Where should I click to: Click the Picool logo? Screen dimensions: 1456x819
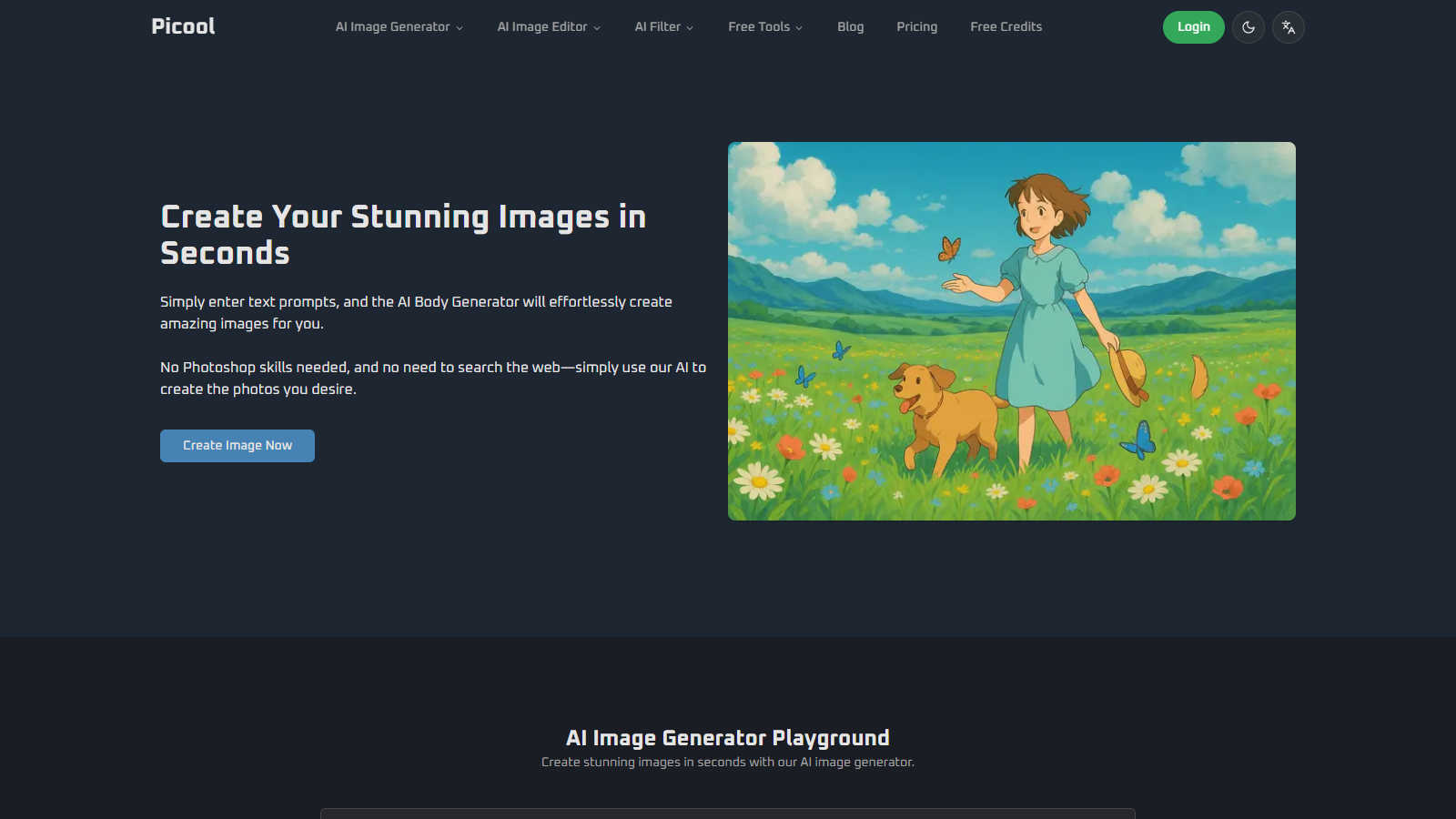(183, 26)
